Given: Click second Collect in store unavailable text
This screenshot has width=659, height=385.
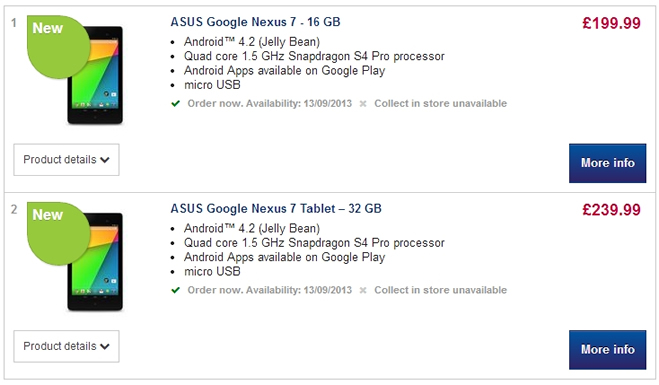Looking at the screenshot, I should (440, 290).
